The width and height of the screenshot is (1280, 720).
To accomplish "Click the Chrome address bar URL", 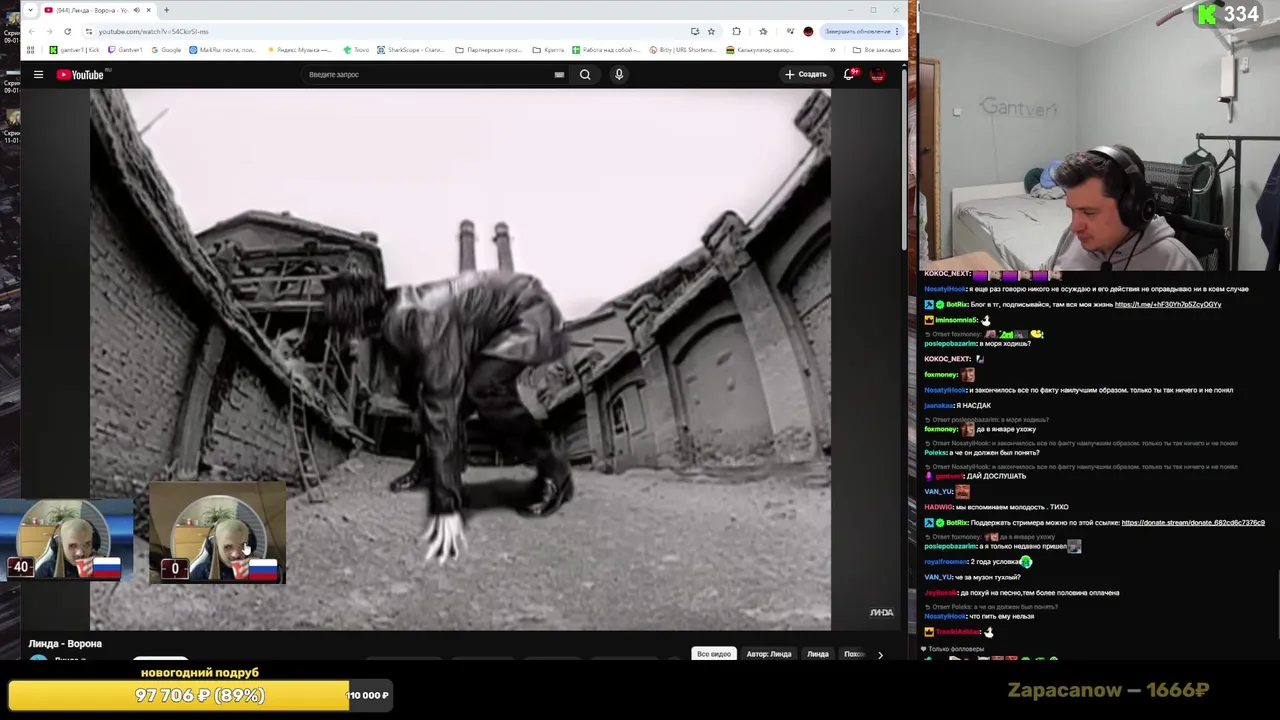I will (x=153, y=31).
